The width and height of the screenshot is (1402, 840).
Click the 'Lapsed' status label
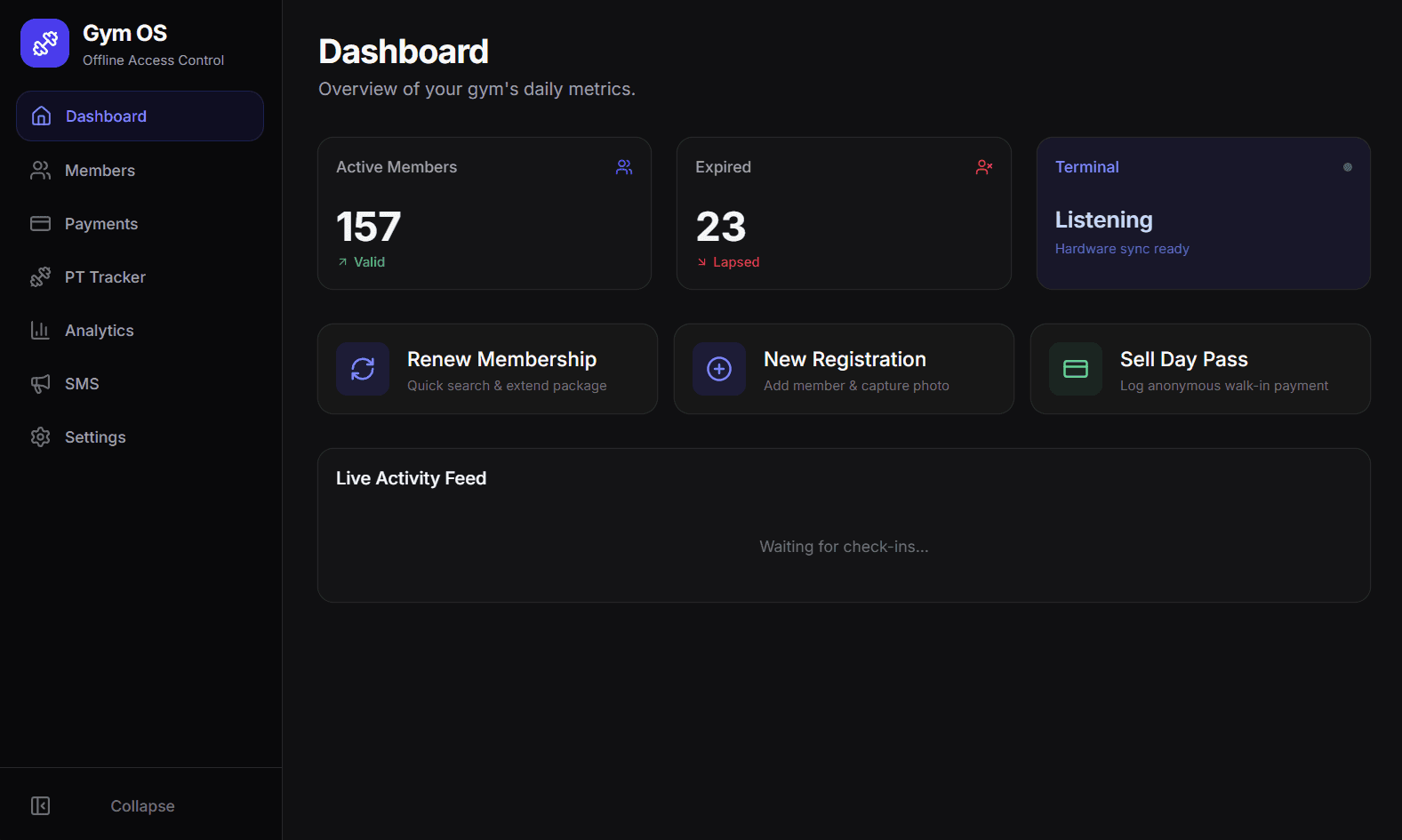coord(736,262)
